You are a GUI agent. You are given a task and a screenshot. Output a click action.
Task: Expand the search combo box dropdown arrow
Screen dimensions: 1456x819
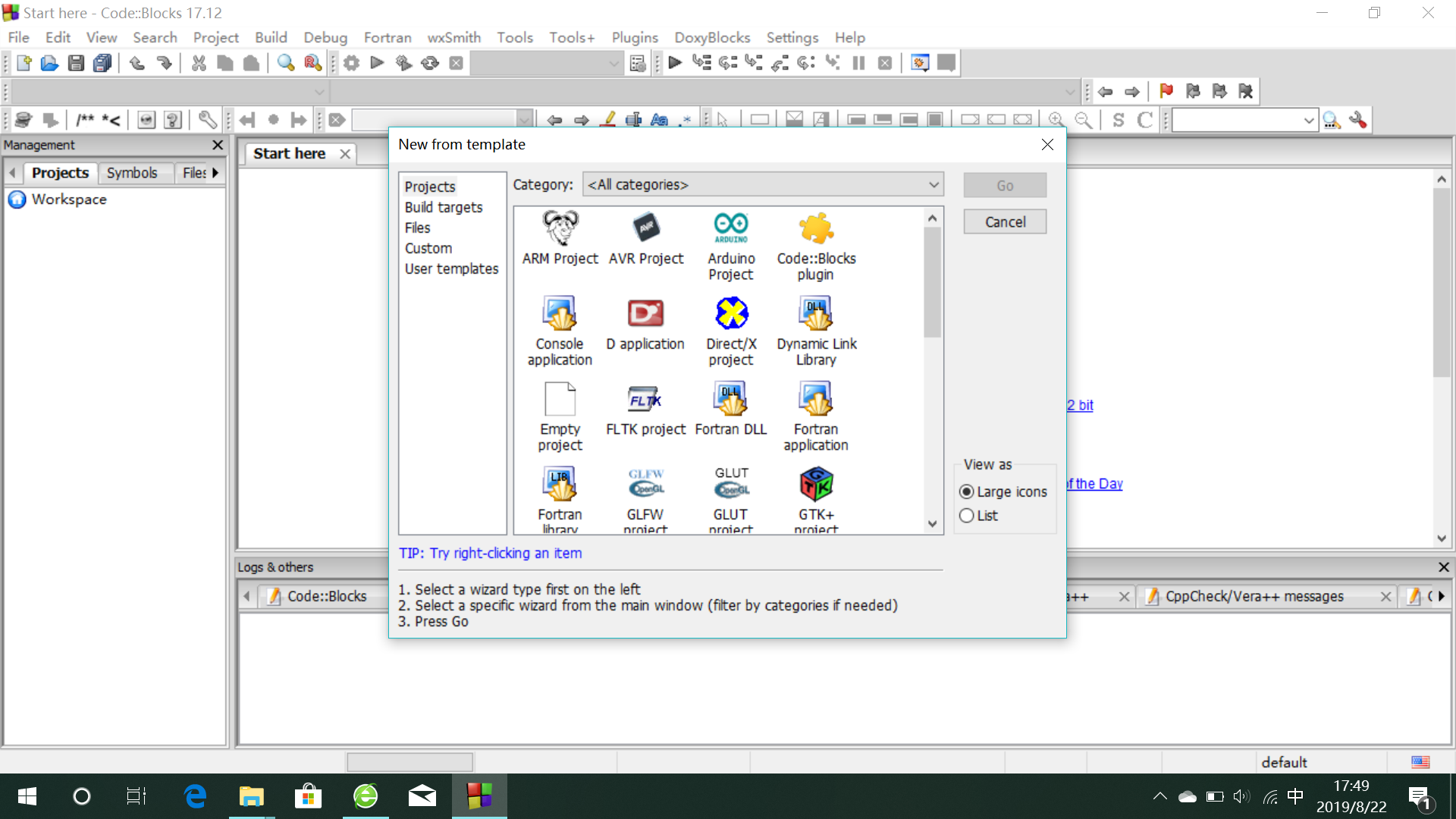pyautogui.click(x=1308, y=121)
